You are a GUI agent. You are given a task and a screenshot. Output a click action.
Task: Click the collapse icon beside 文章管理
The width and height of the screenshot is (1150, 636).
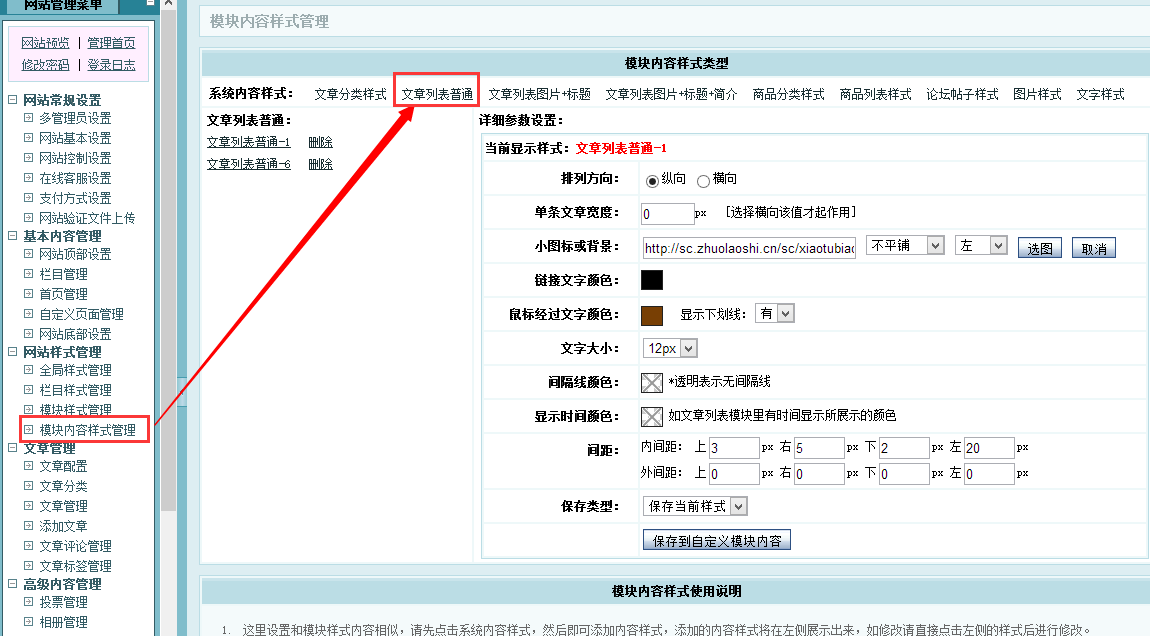point(13,448)
